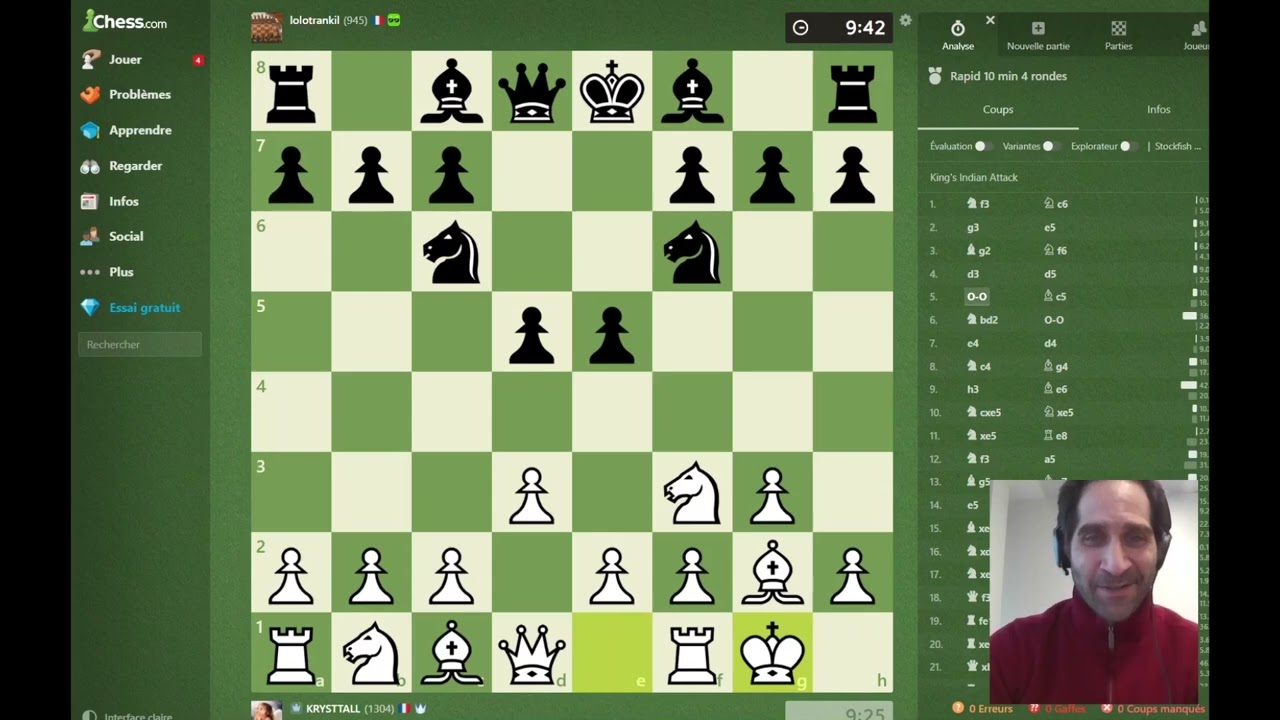Select move 10 white Ncxe5
Image resolution: width=1280 pixels, height=720 pixels.
[984, 412]
